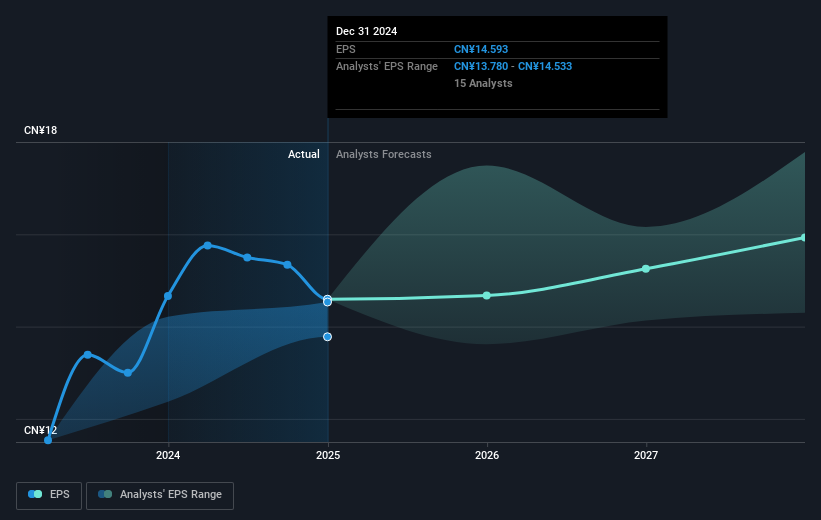Toggle the EPS legend button

coord(49,495)
